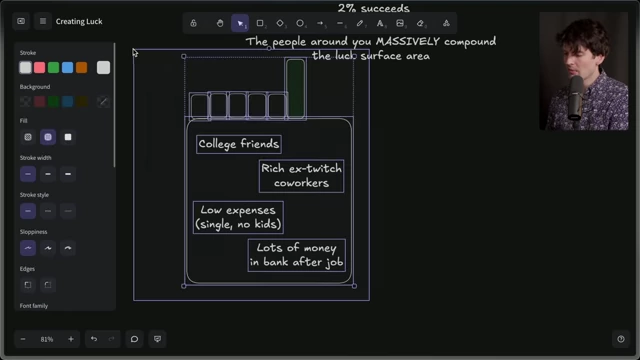Set stroke style to dotted
This screenshot has width=640, height=360.
68,211
